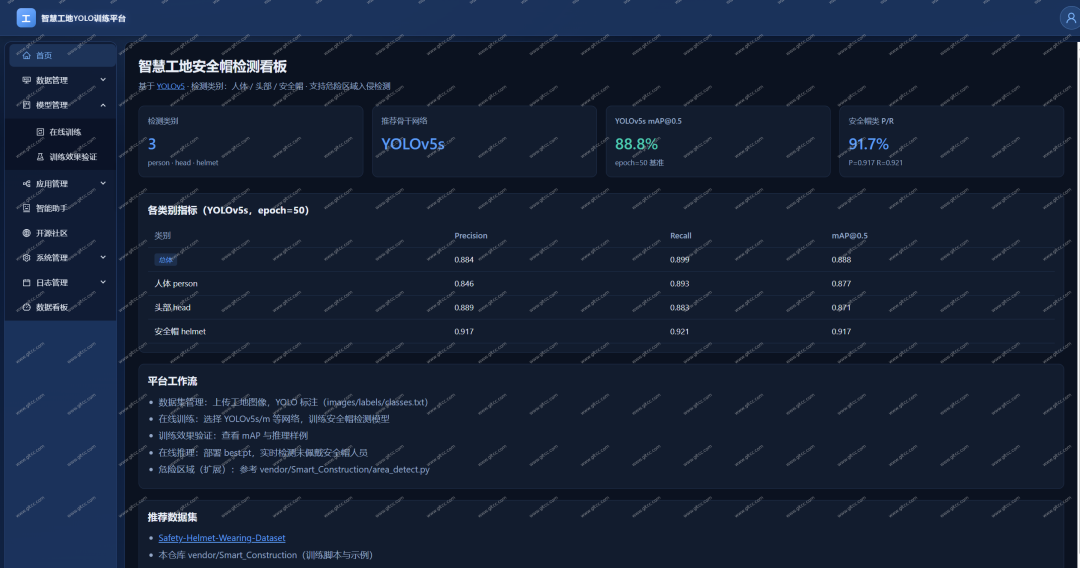Click the home icon beside 首页
The width and height of the screenshot is (1080, 568).
tap(26, 55)
